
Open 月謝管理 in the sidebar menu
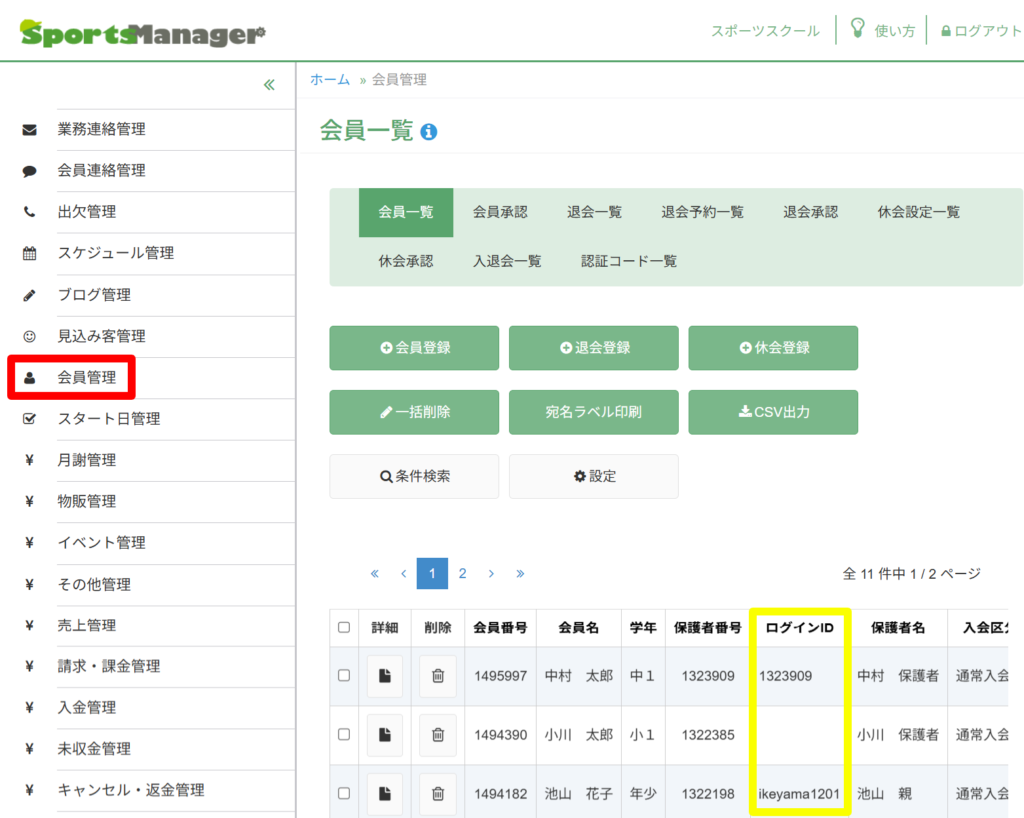[87, 460]
